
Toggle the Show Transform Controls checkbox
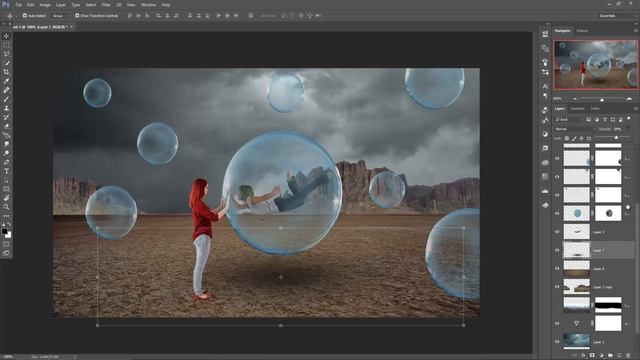(x=77, y=16)
